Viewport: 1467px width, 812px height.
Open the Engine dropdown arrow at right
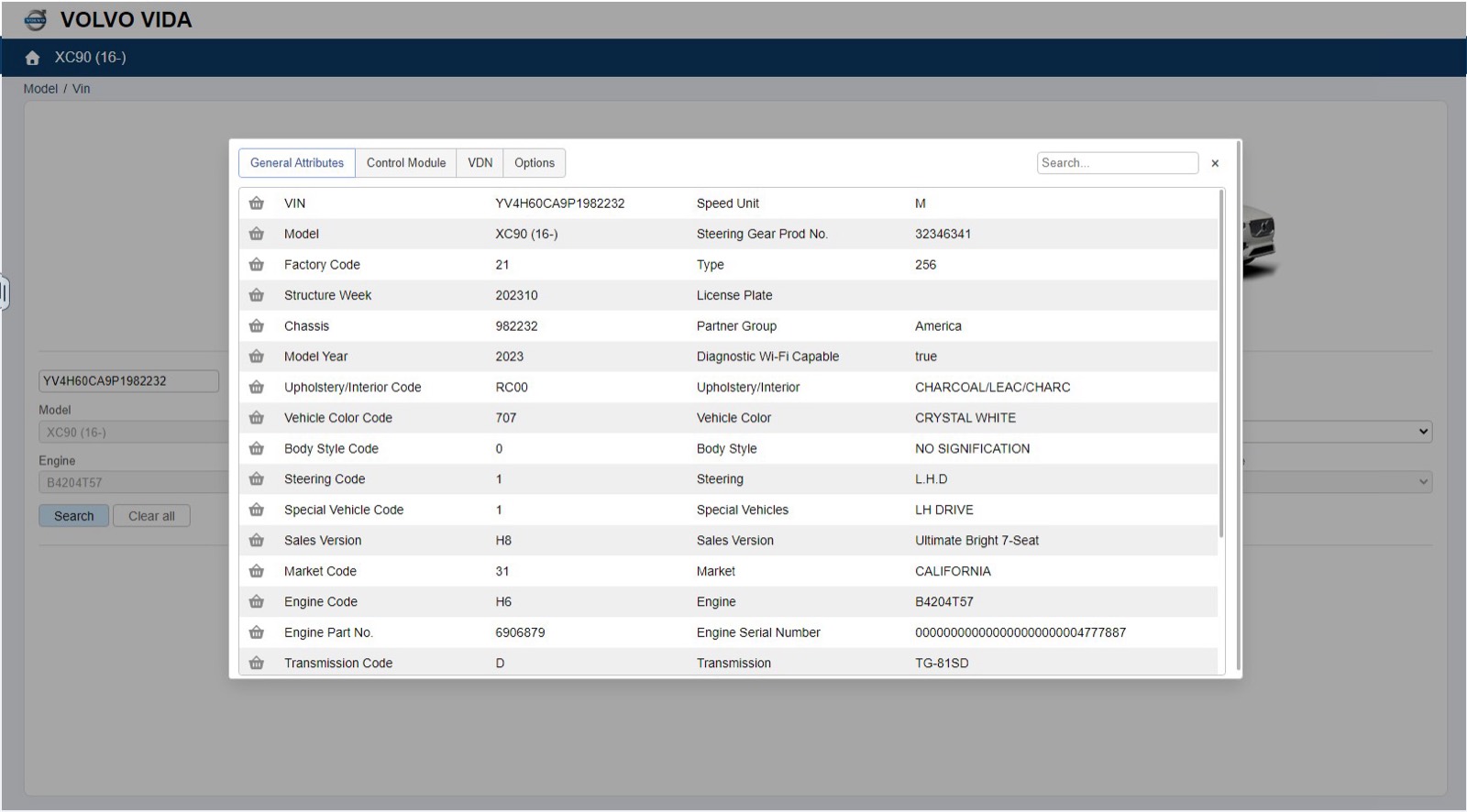[1423, 482]
